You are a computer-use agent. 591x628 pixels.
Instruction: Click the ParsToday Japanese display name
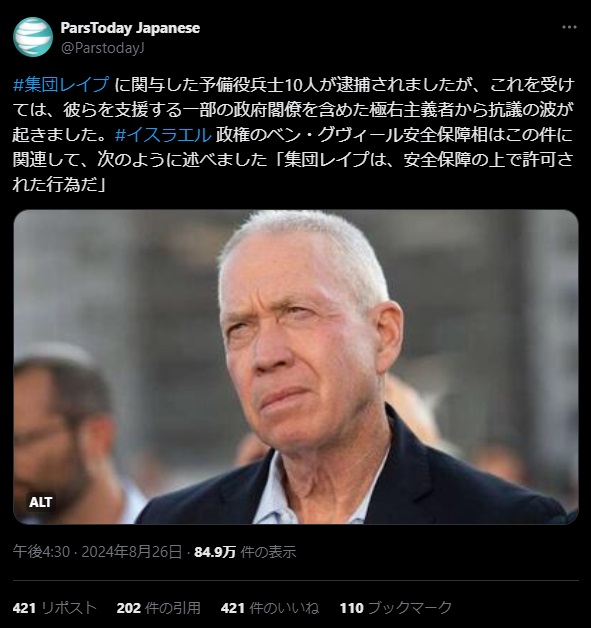pos(130,28)
